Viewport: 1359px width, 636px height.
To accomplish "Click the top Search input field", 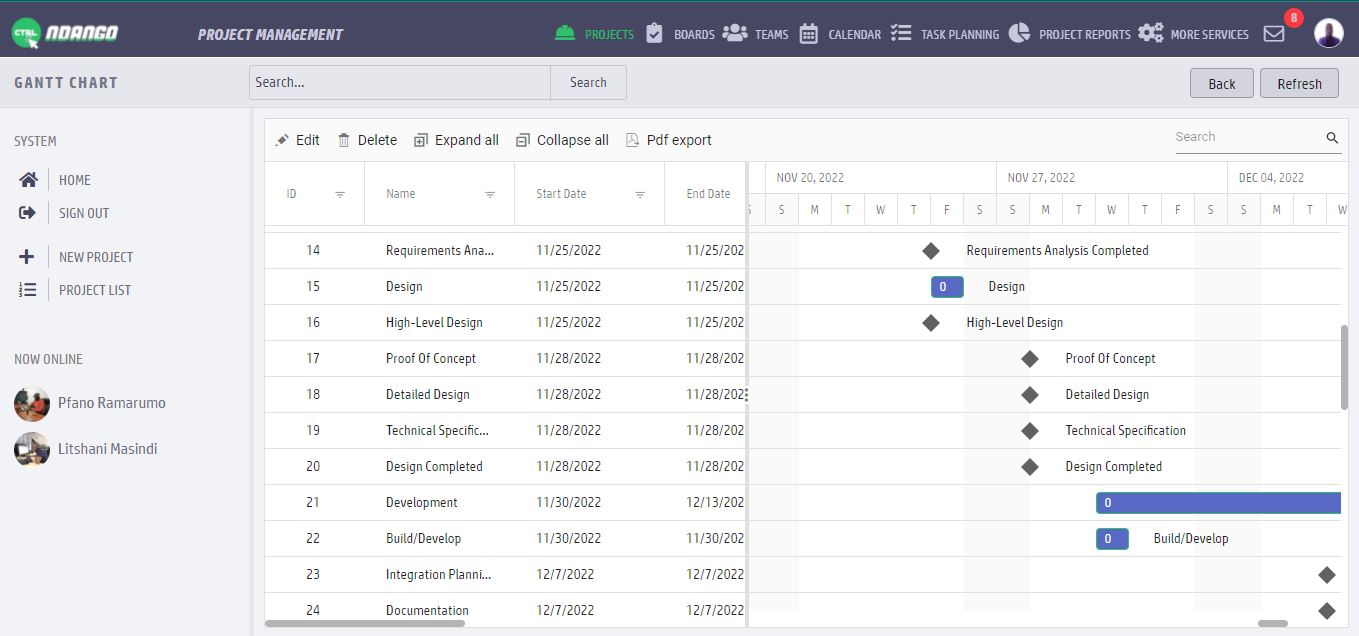I will click(400, 83).
